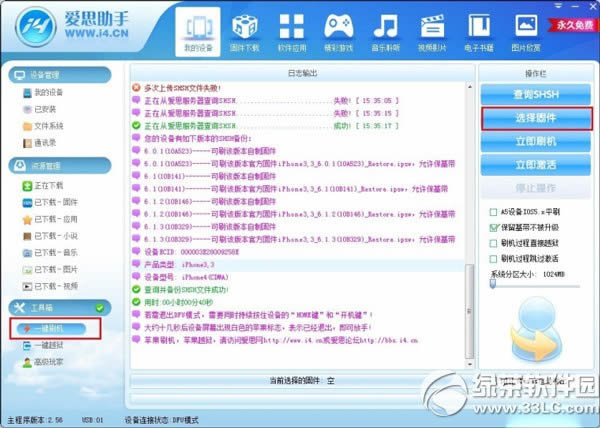
Task: Select the 6.1.3(10B329) 自制固件 row
Action: (x=298, y=227)
